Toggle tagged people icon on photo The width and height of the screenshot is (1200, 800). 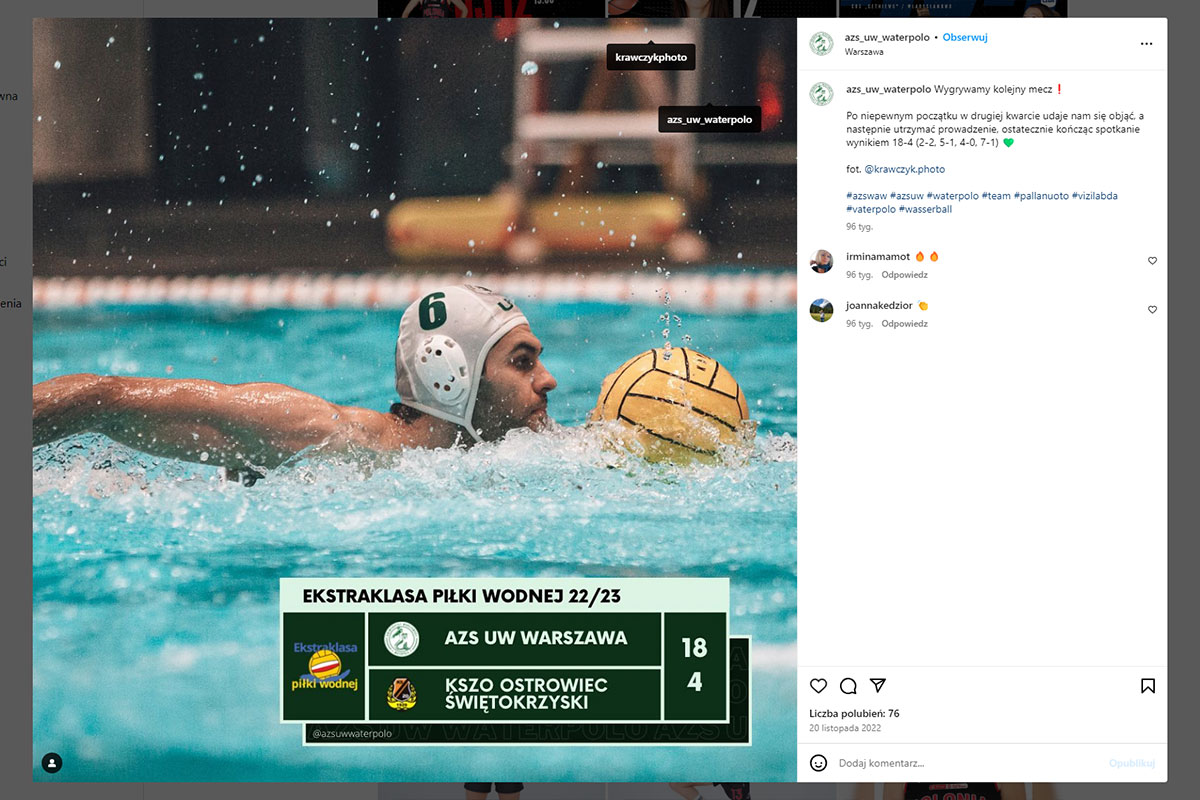[x=52, y=763]
